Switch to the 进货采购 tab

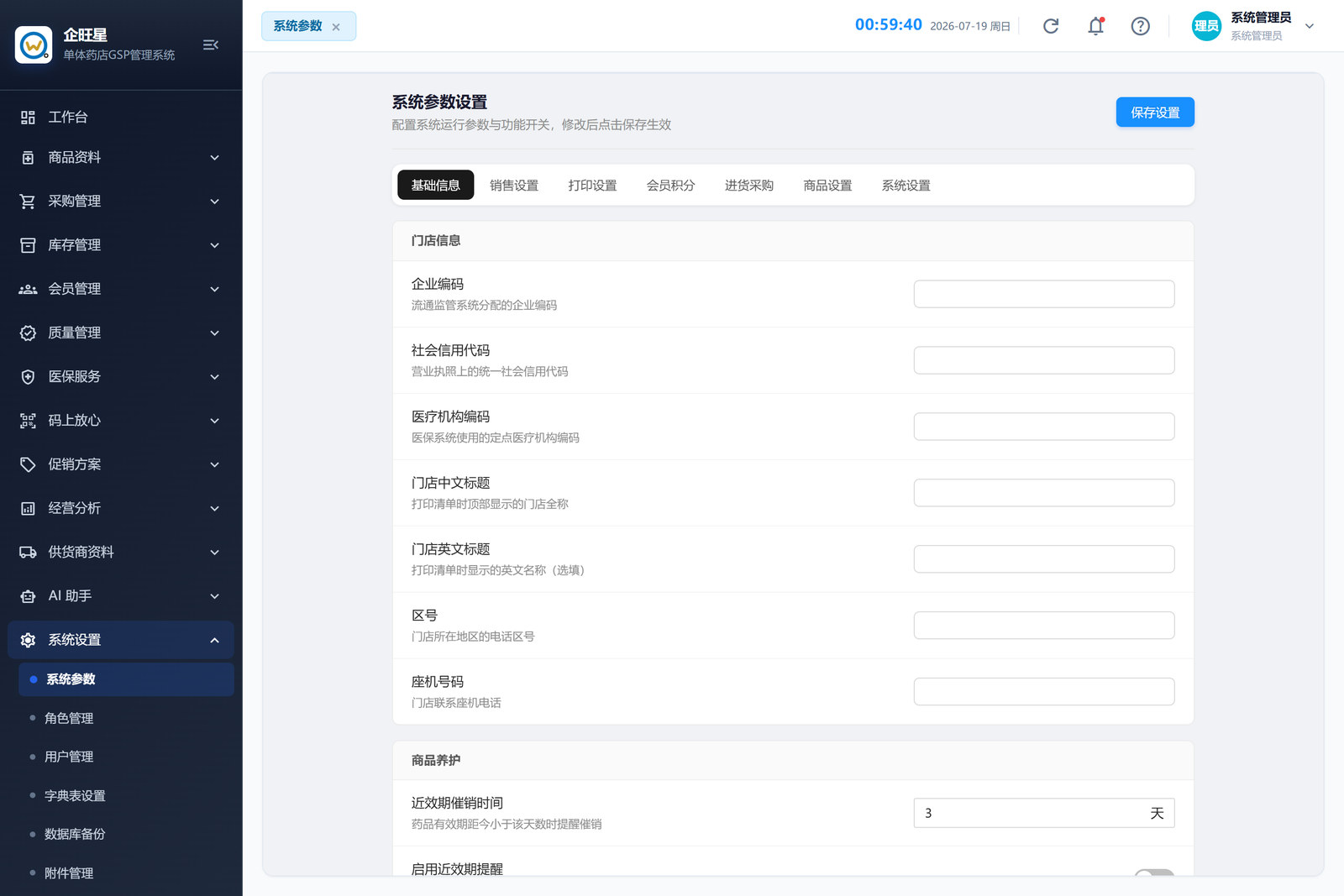tap(749, 185)
